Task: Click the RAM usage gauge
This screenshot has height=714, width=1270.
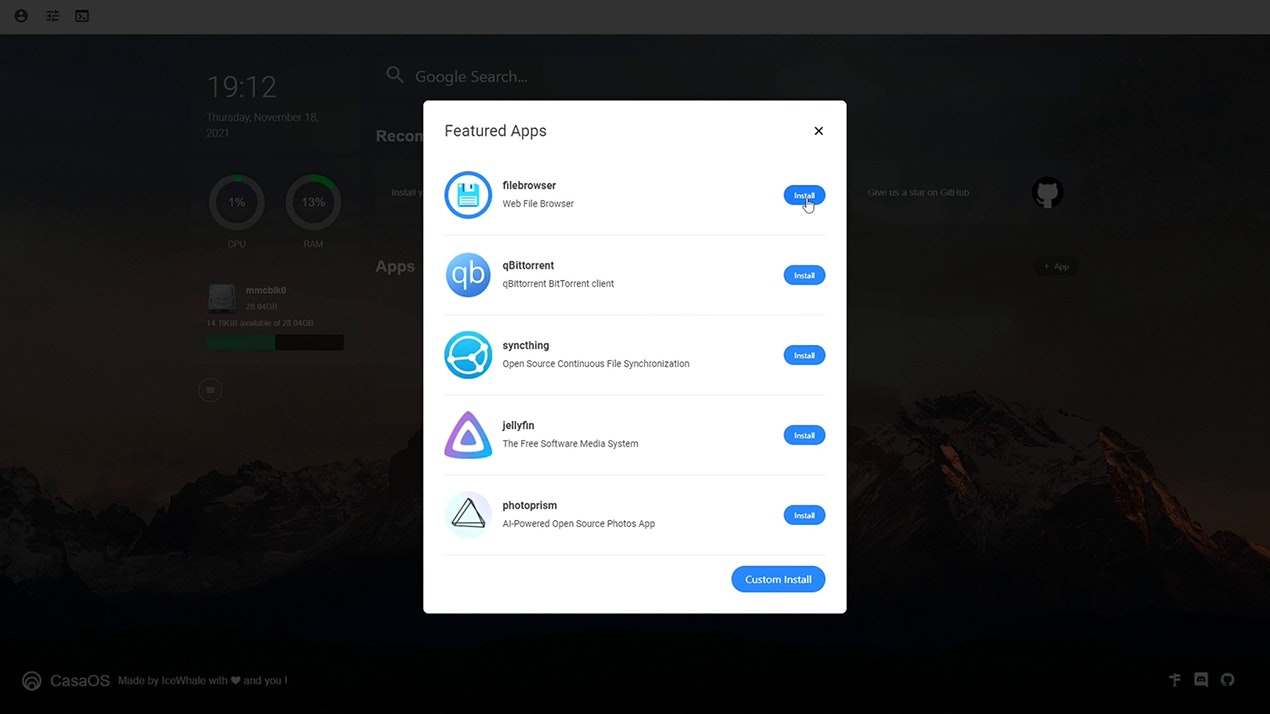Action: tap(313, 202)
